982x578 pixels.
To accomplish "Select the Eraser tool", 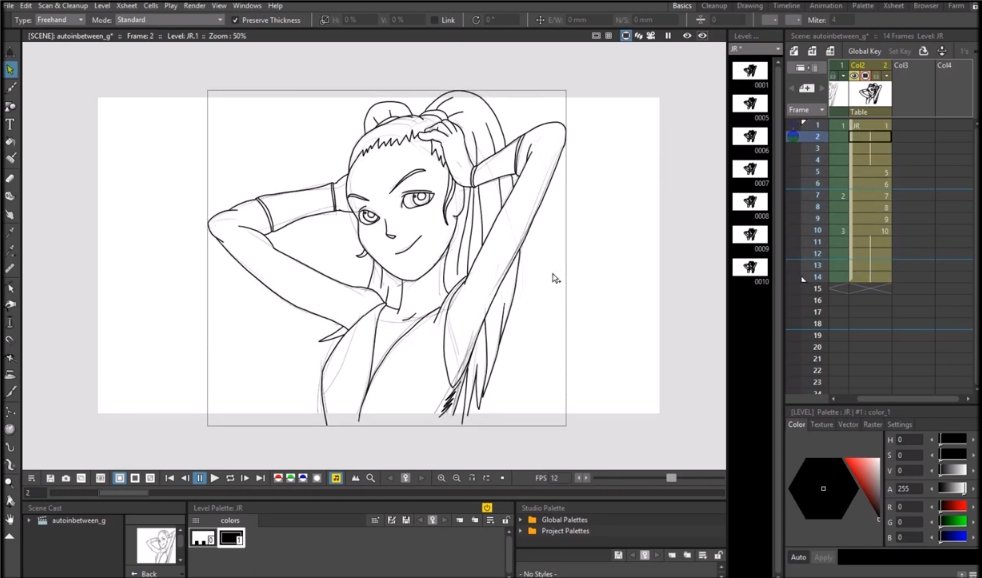I will 10,178.
